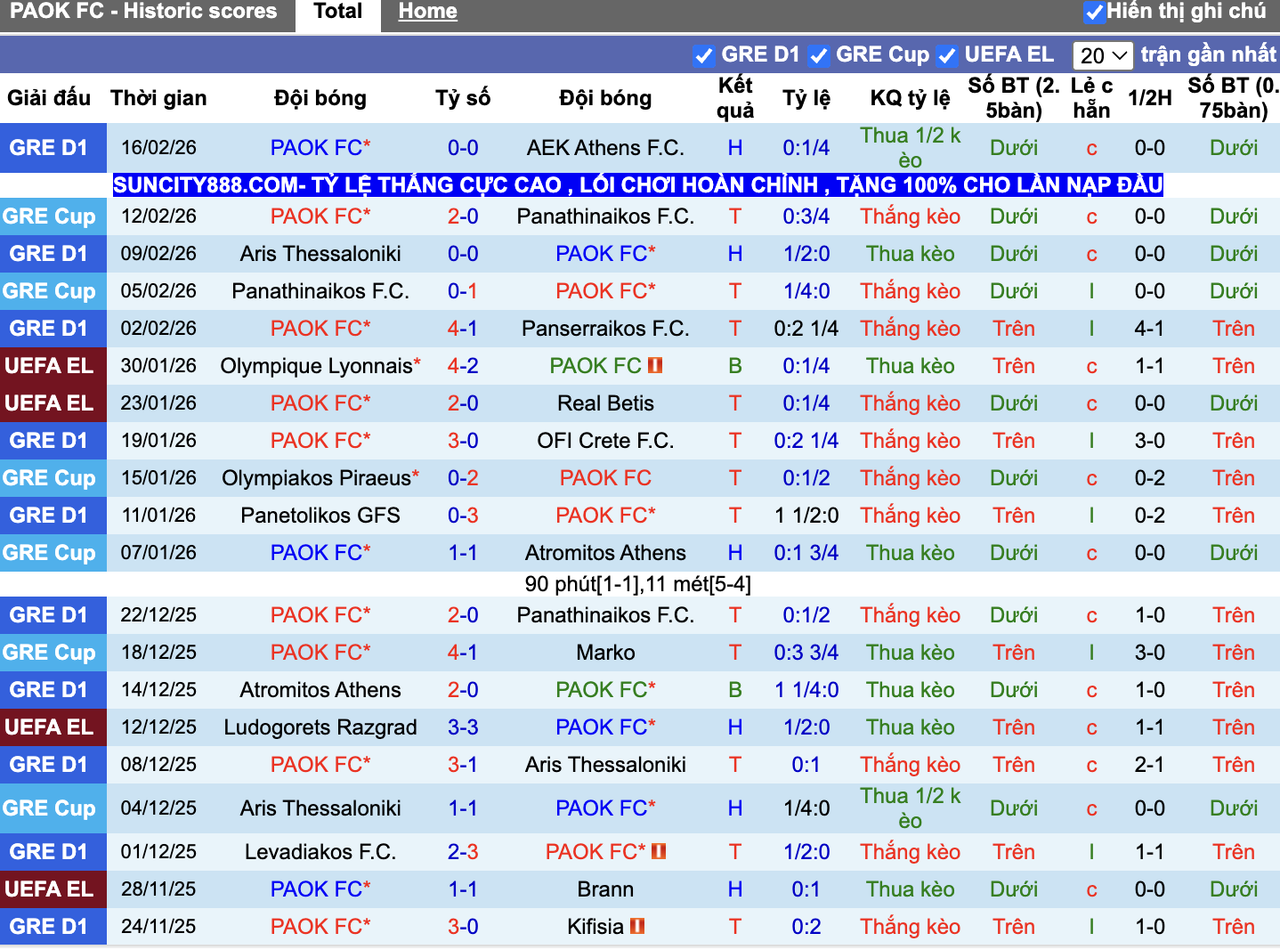The width and height of the screenshot is (1280, 951).
Task: Open Panetolikos GFS team link
Action: pos(320,516)
